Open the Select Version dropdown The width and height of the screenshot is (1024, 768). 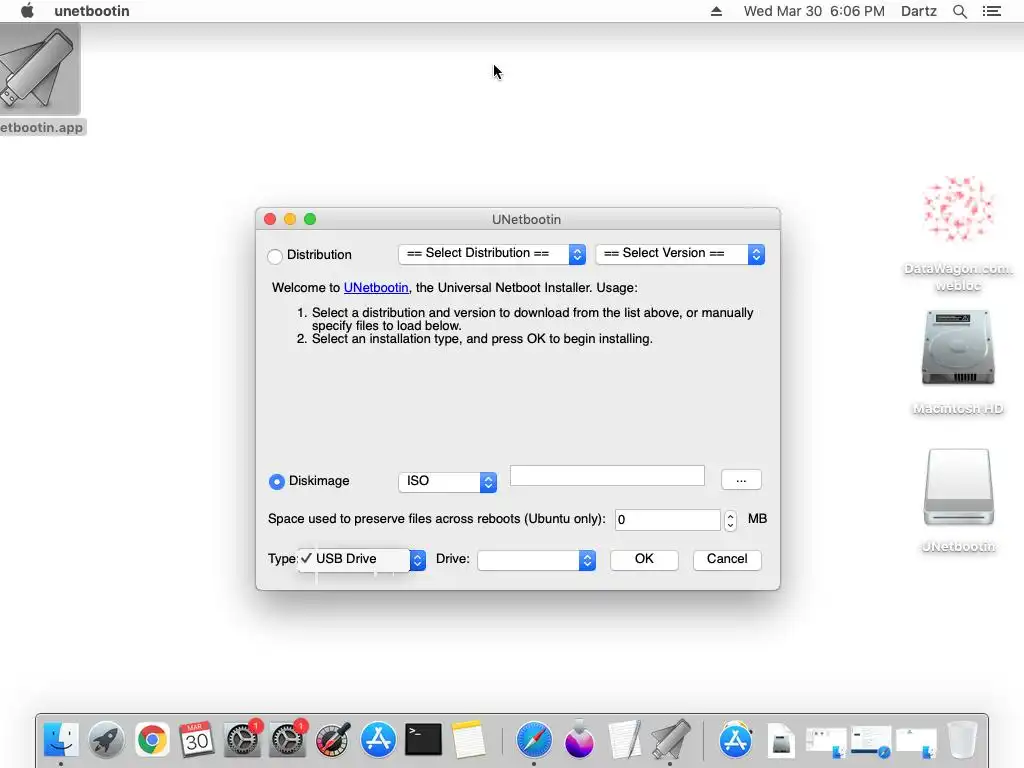[x=680, y=254]
